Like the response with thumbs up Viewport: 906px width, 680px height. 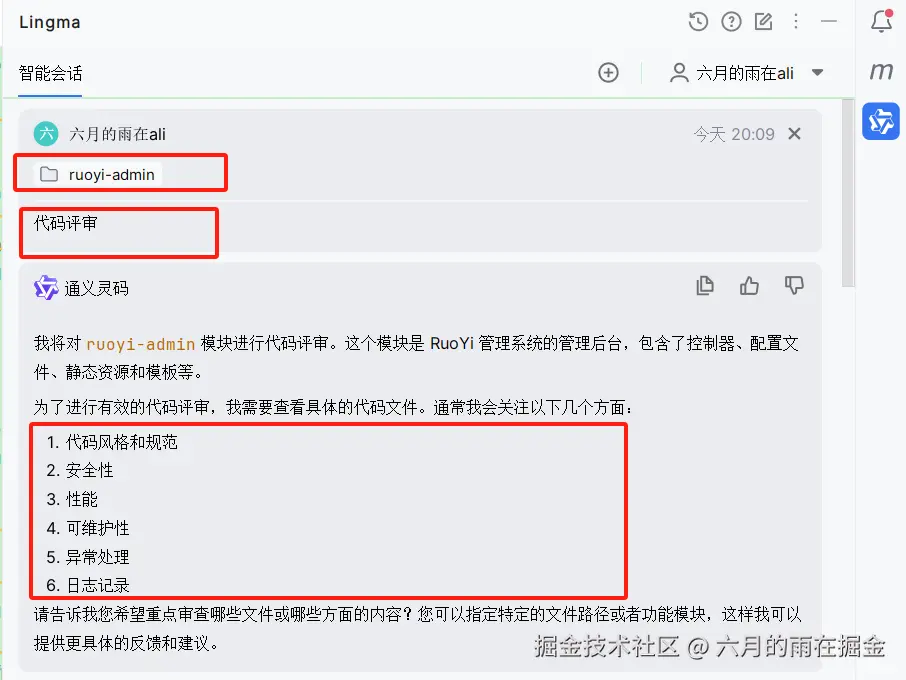coord(749,285)
